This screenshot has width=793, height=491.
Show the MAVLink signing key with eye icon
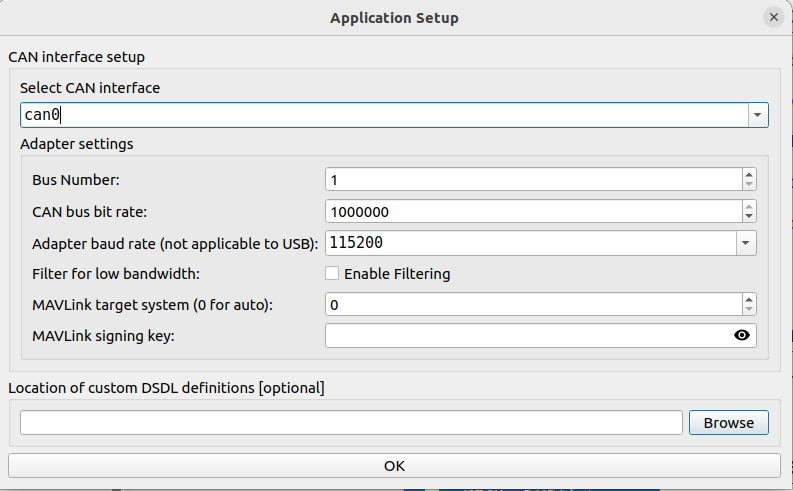[741, 336]
